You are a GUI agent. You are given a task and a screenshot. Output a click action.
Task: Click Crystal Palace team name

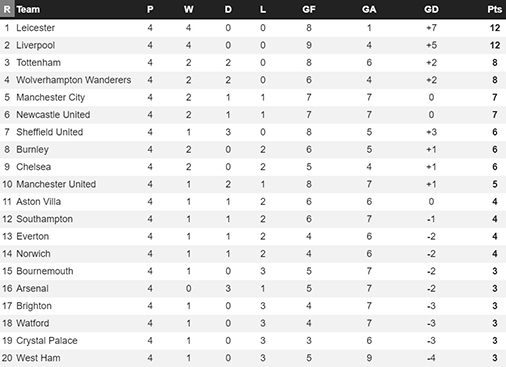[x=47, y=341]
